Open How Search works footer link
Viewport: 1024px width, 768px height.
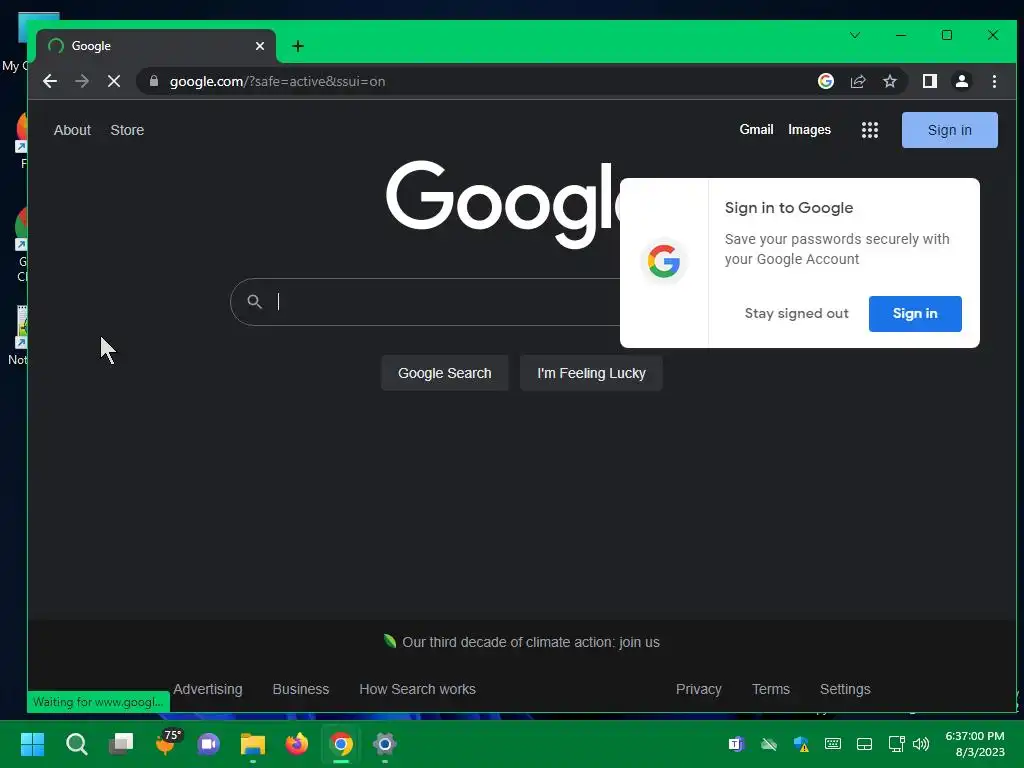[x=417, y=689]
